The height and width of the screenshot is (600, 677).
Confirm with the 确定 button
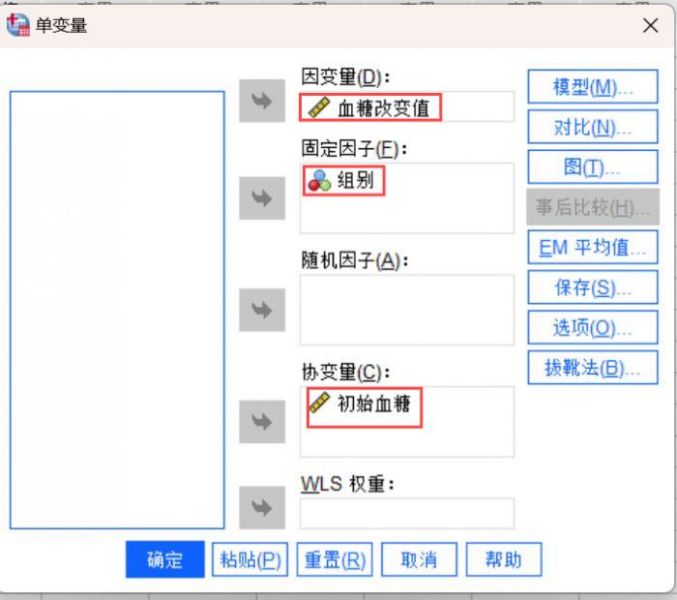coord(165,559)
